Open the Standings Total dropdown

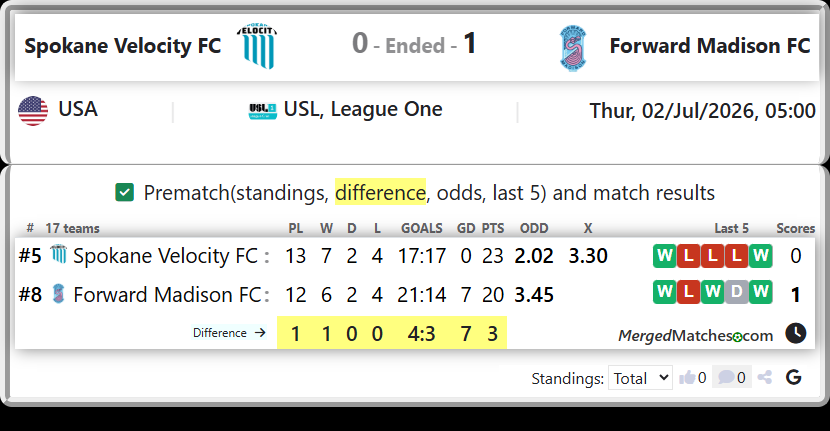[640, 378]
